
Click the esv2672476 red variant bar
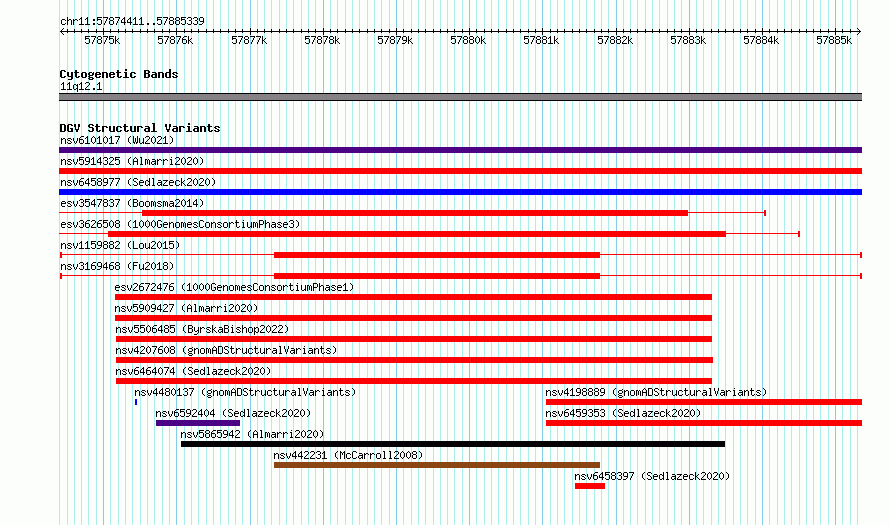pos(413,297)
